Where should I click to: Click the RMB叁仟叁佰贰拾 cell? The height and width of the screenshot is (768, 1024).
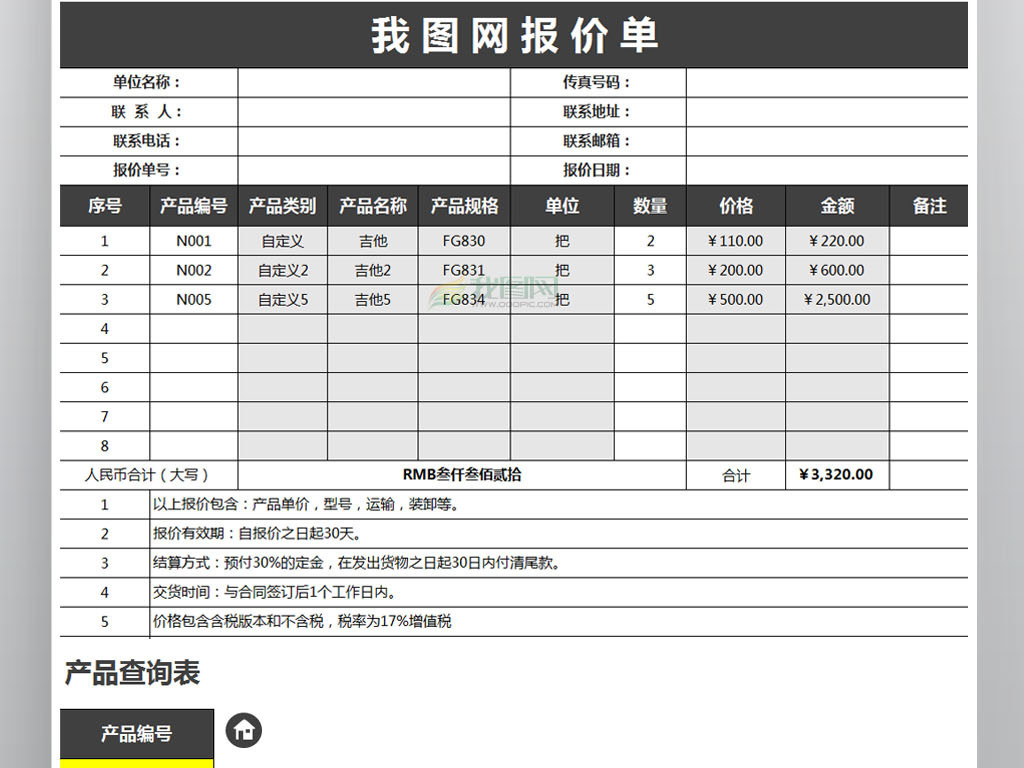tap(462, 475)
